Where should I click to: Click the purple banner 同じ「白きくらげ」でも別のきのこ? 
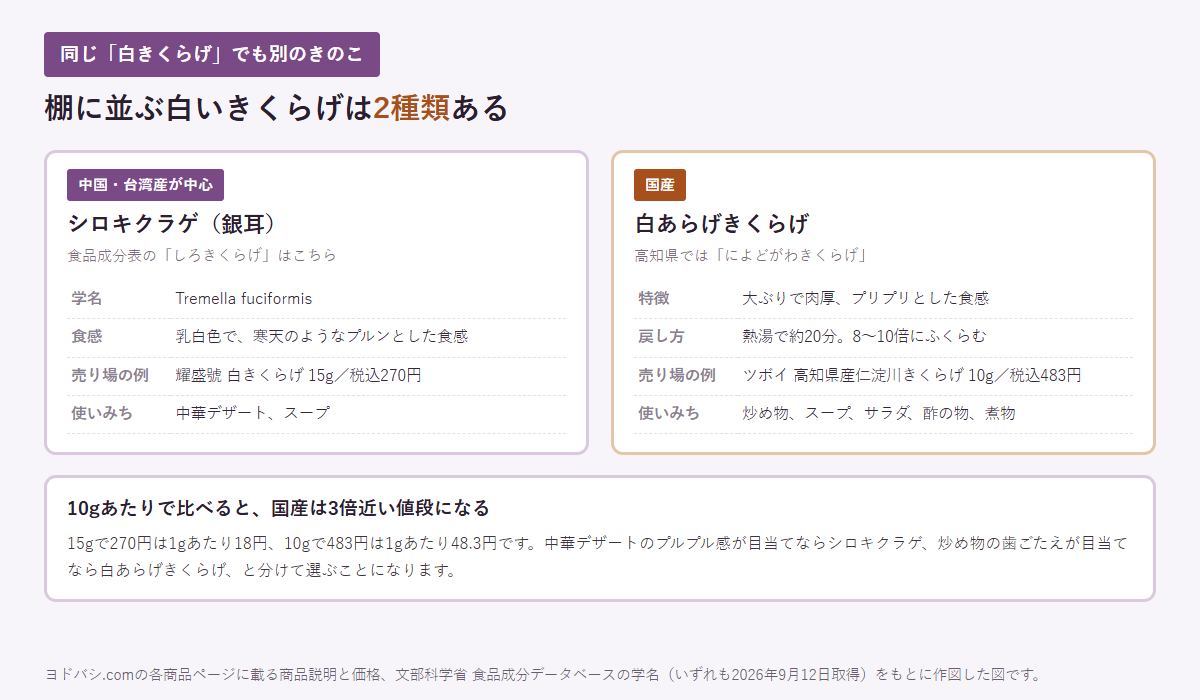[x=212, y=54]
